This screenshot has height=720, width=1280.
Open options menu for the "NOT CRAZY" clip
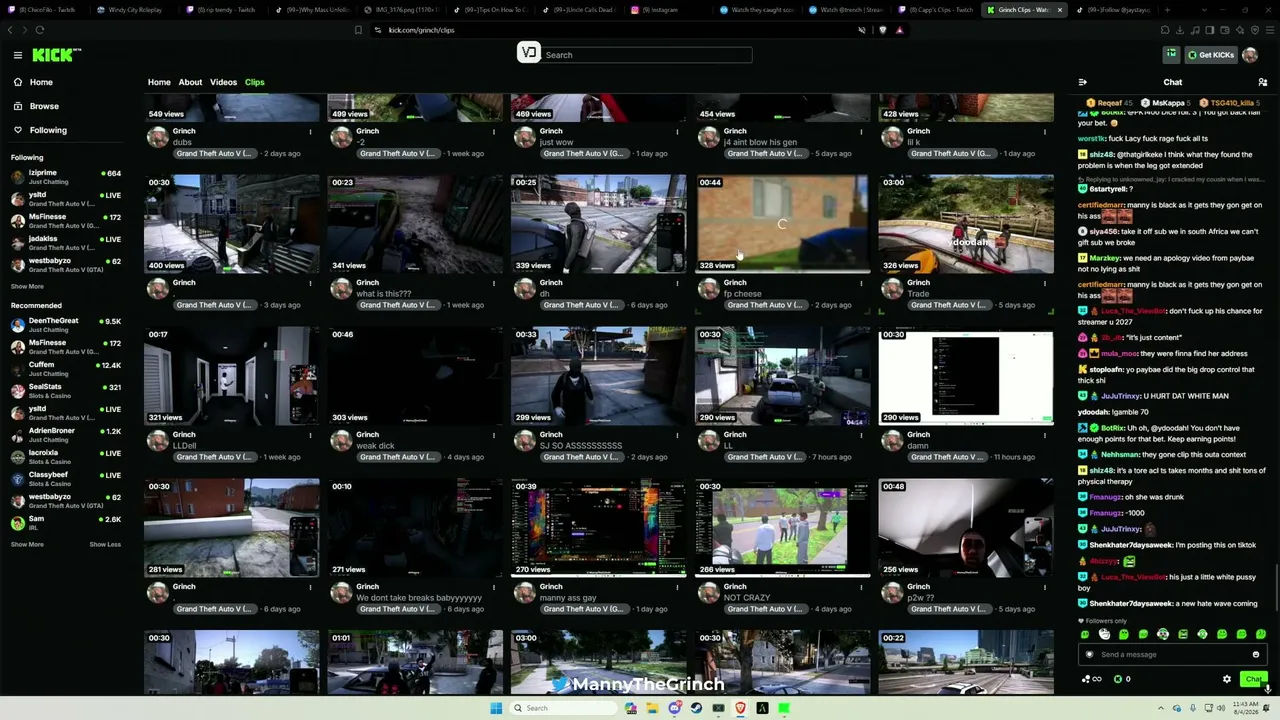pyautogui.click(x=861, y=587)
